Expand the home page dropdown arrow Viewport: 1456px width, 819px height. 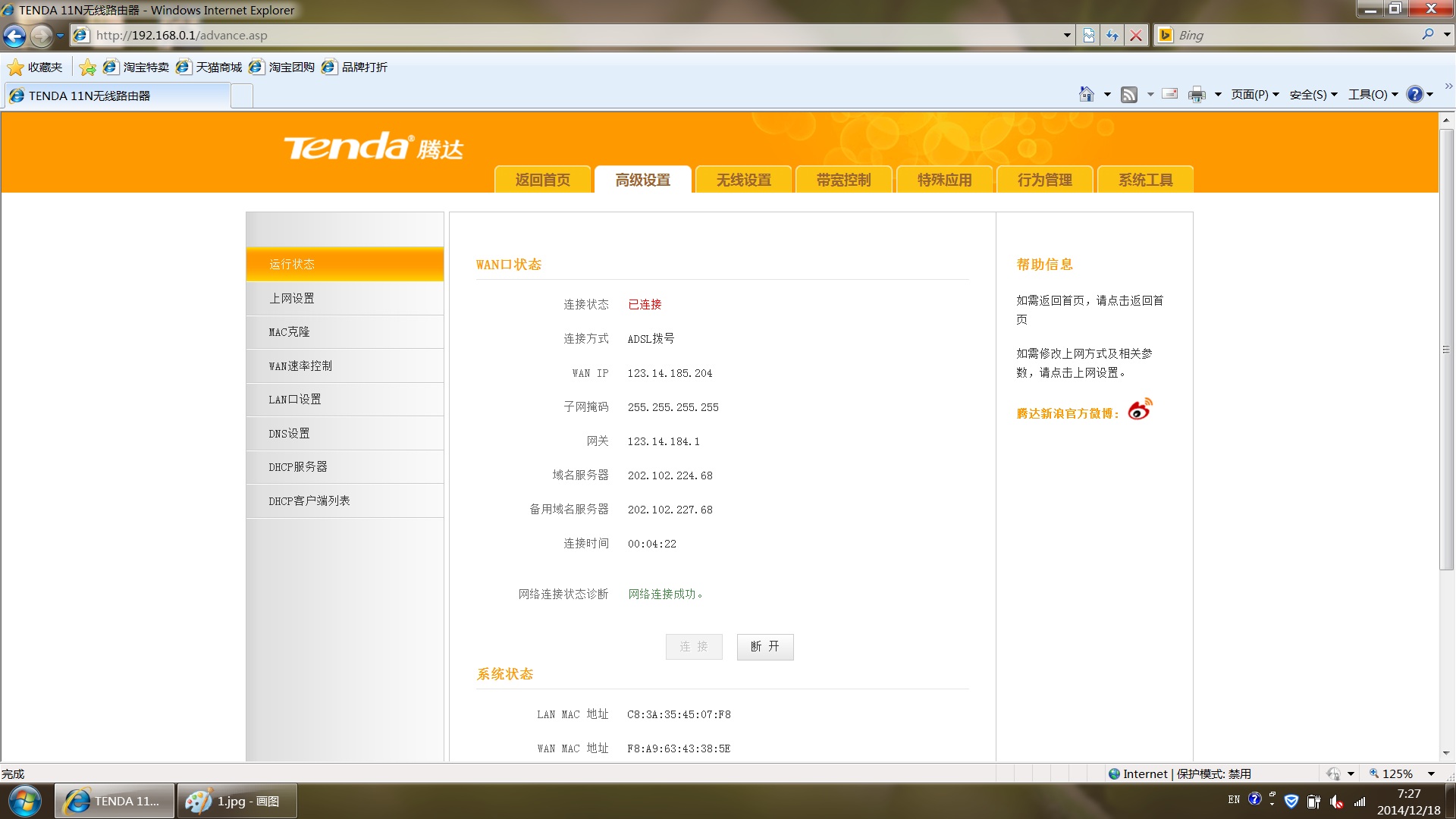(1107, 94)
